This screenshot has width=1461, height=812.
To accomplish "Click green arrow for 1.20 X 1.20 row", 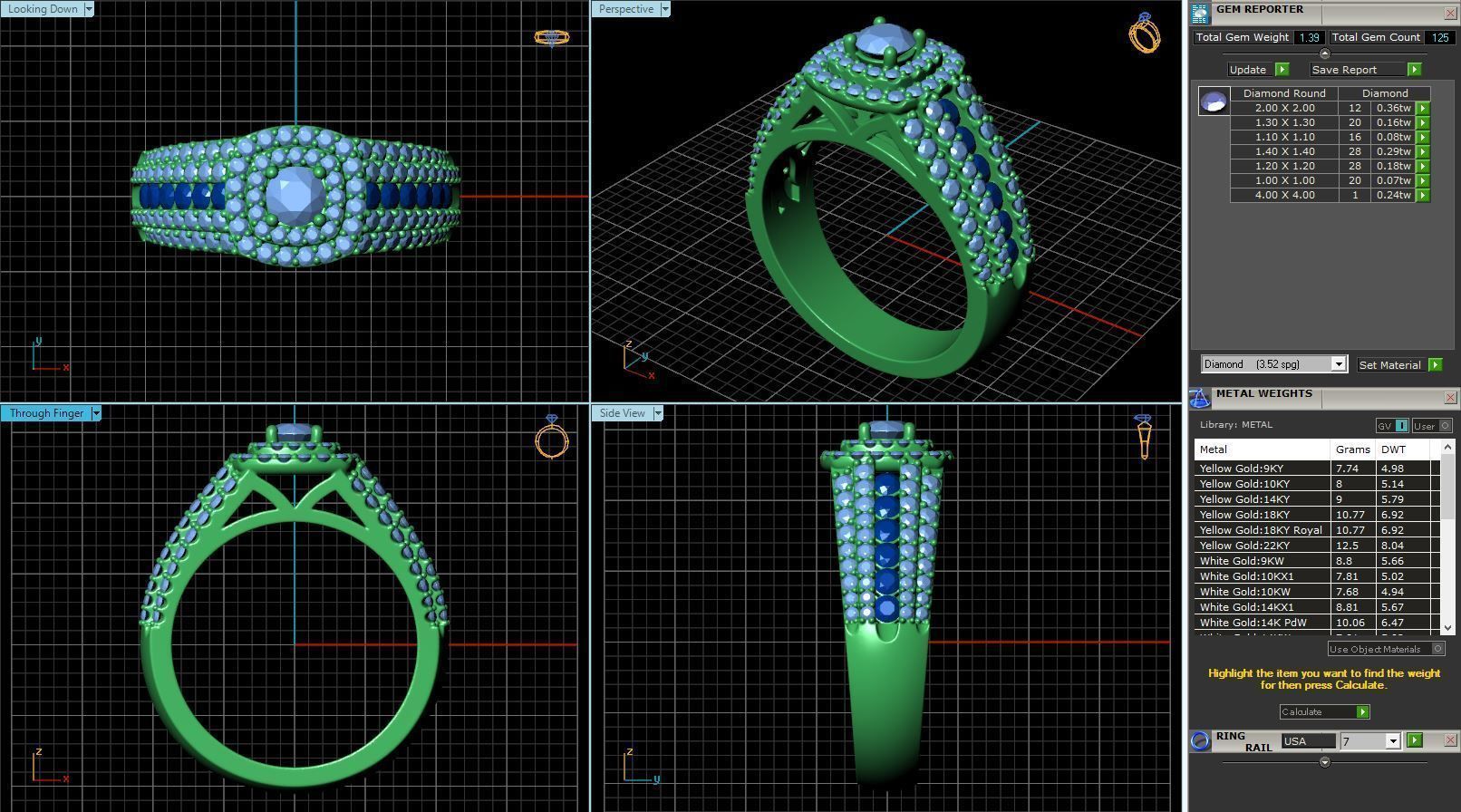I will point(1423,166).
